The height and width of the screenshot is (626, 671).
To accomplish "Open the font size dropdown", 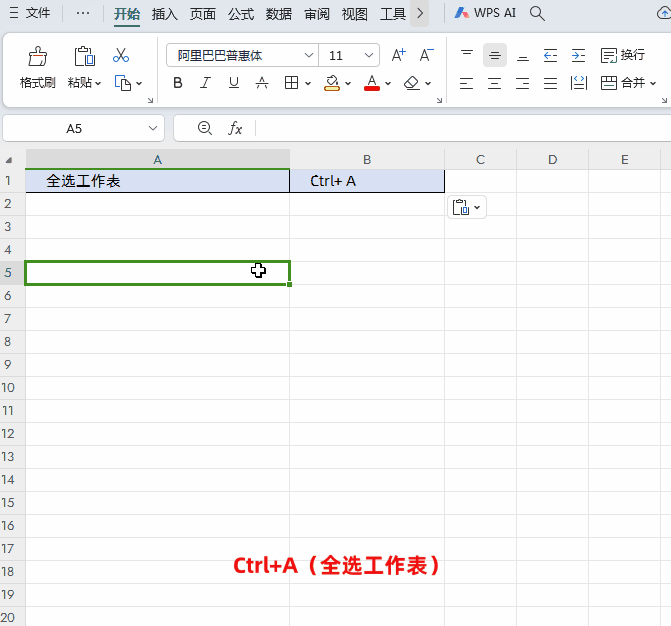I will pos(369,55).
